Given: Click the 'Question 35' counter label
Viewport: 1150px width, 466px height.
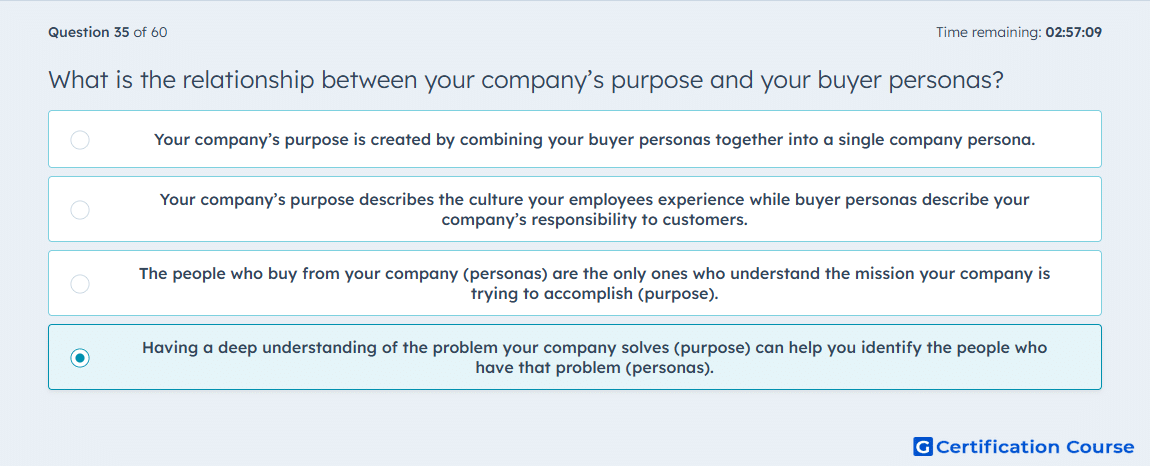Looking at the screenshot, I should (x=89, y=32).
